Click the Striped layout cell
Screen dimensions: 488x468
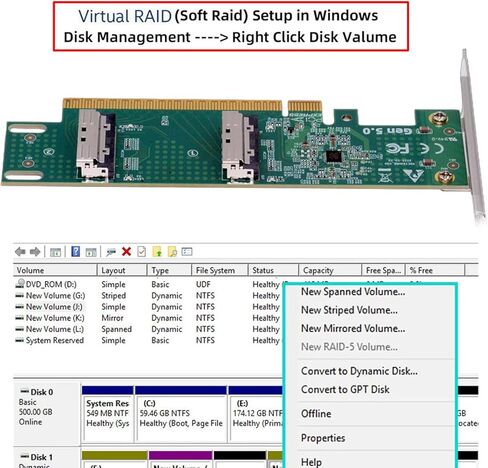point(114,296)
